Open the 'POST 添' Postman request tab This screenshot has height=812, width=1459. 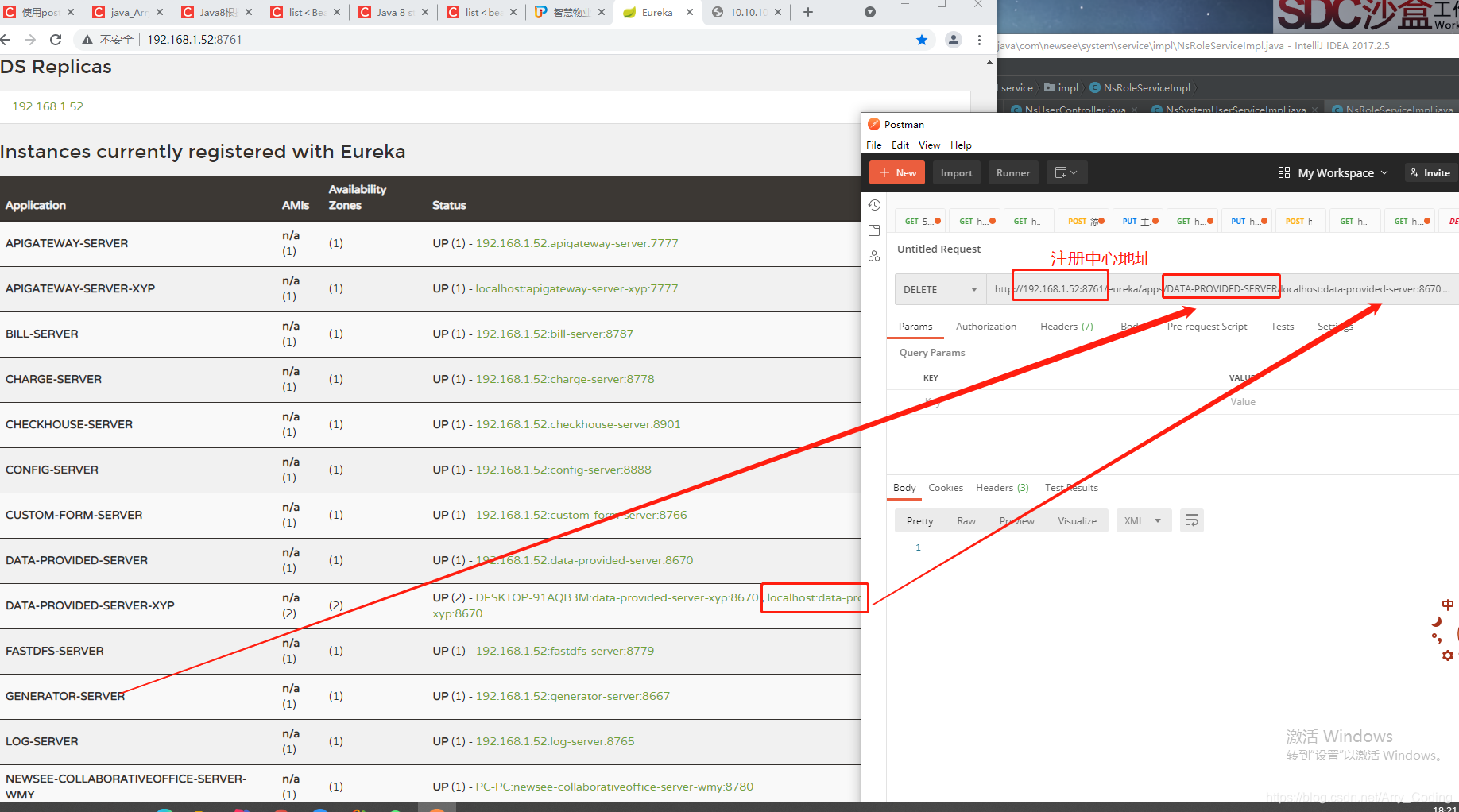pos(1086,221)
